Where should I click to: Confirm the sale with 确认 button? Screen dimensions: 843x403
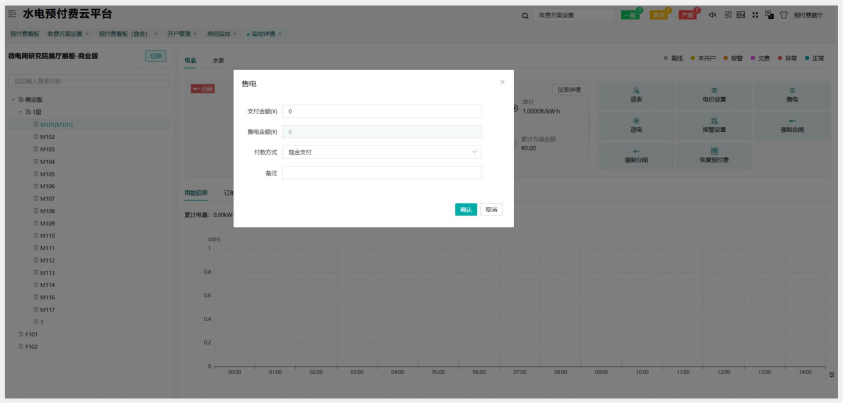pos(466,210)
